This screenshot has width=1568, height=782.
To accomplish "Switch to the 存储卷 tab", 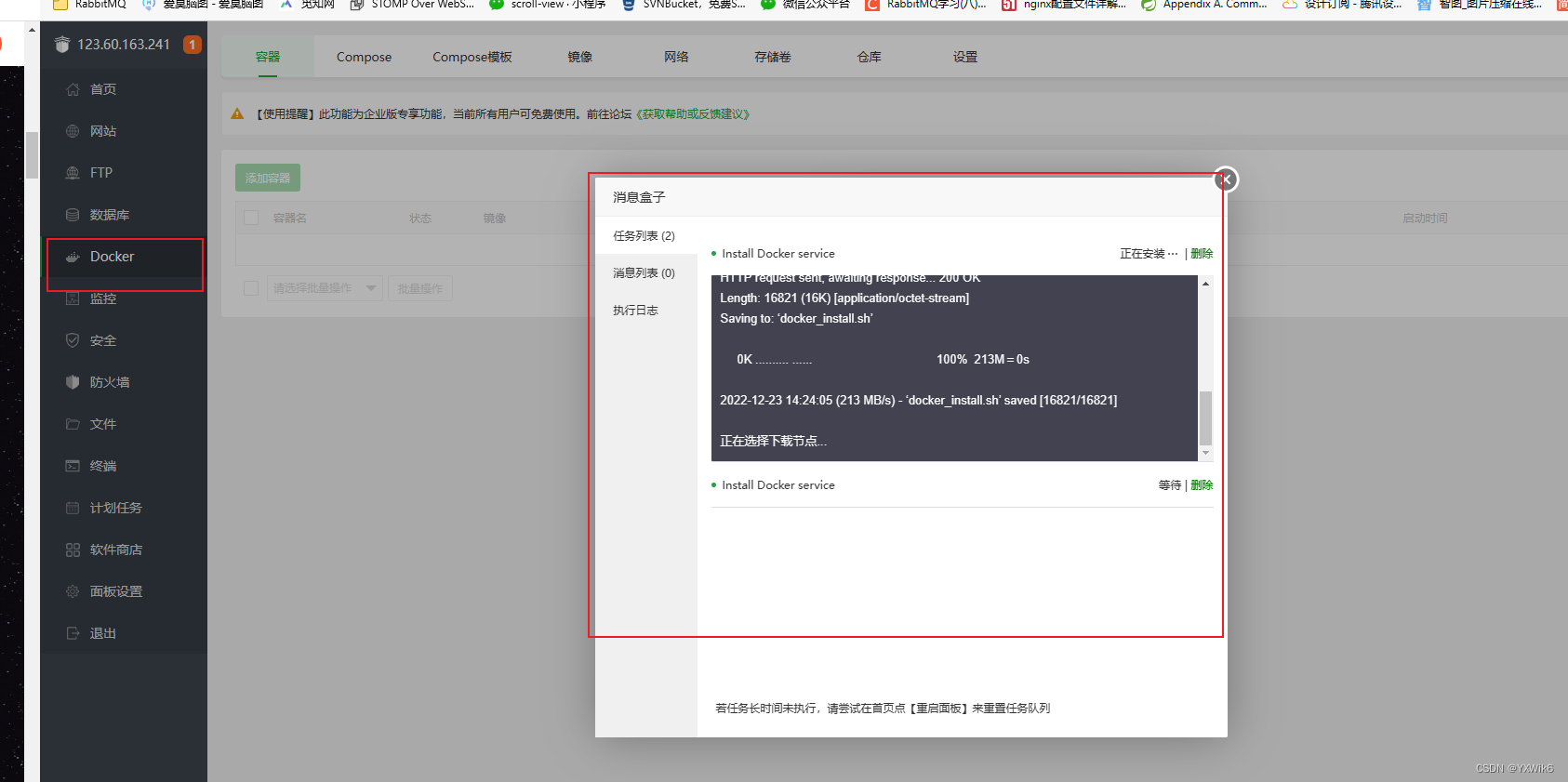I will coord(773,57).
